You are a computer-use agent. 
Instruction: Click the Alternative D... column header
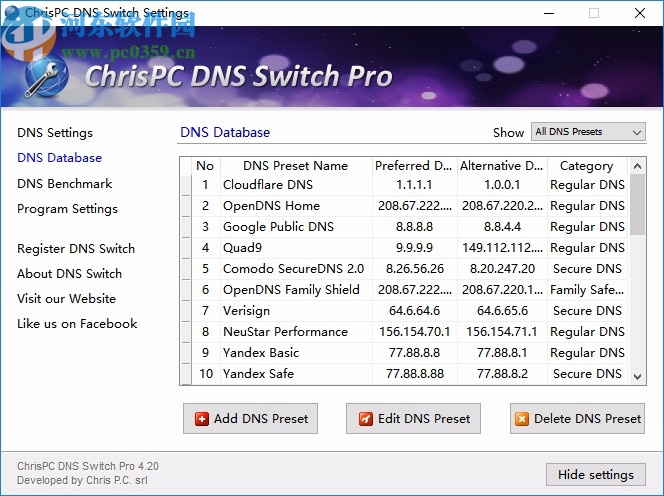point(502,166)
